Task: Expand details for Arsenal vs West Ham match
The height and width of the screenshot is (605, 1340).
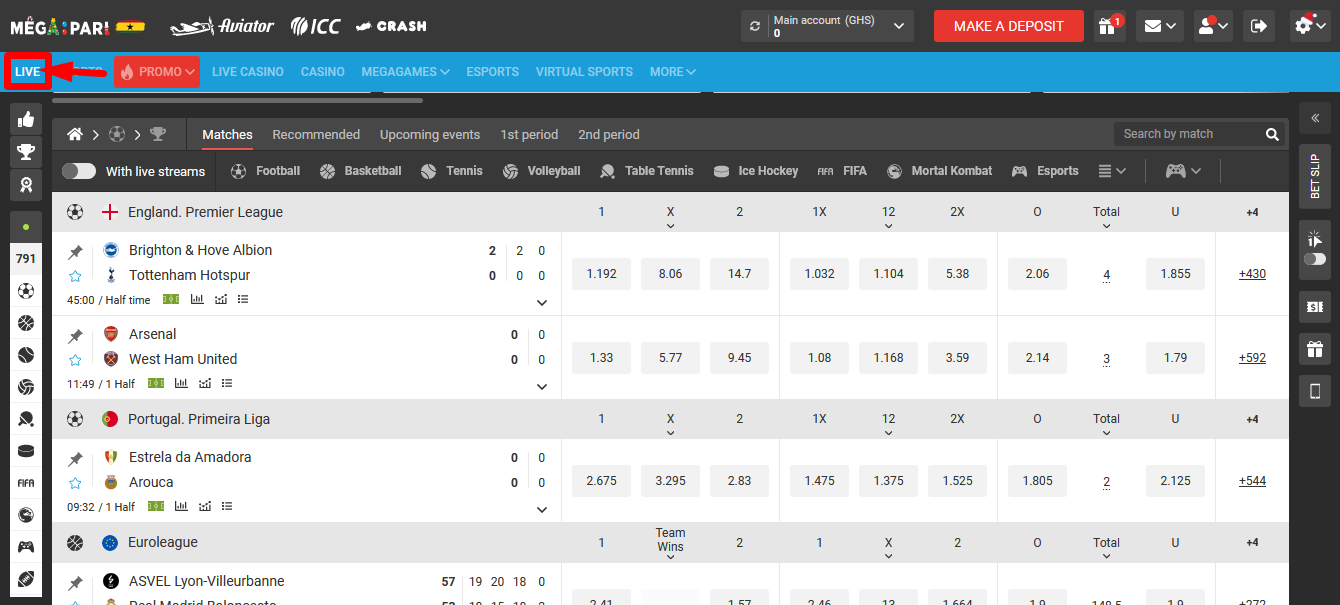Action: coord(541,386)
